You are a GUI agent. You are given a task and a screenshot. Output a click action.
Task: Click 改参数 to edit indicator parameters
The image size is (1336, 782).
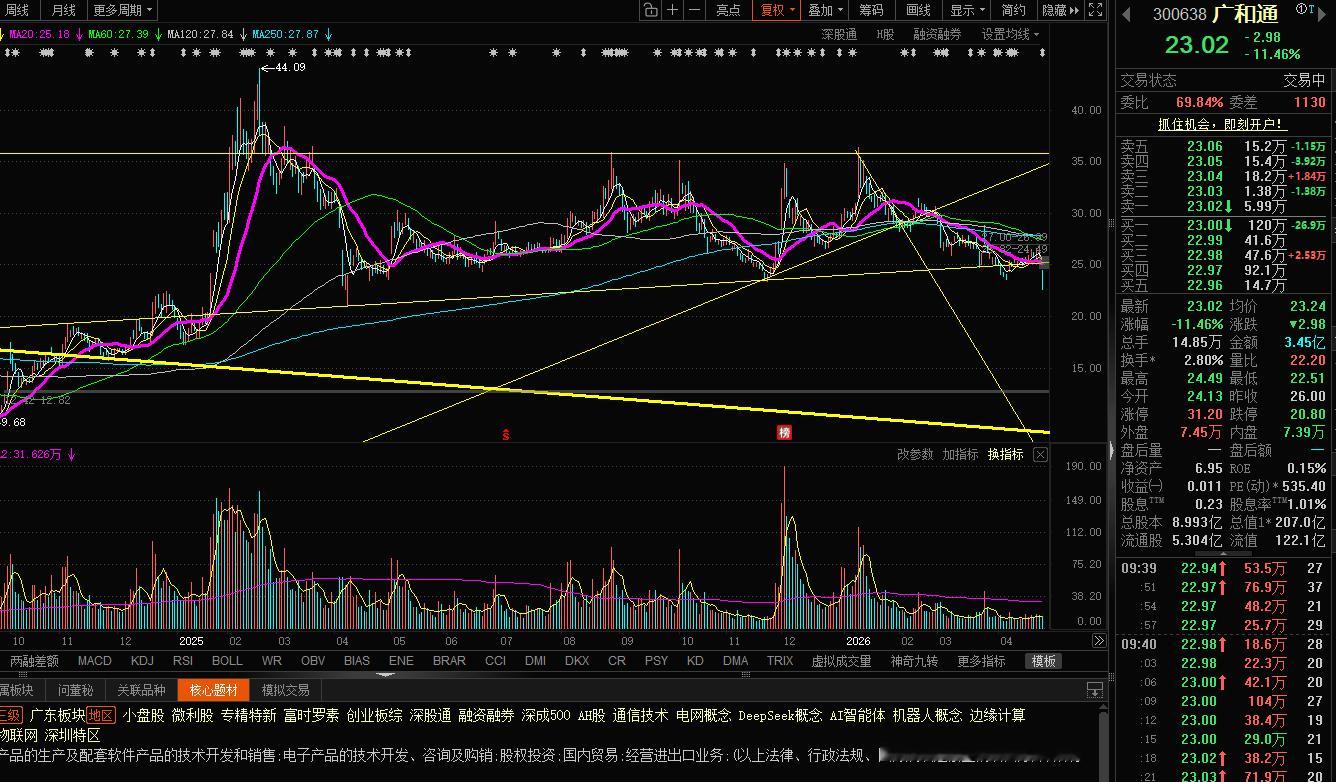pos(915,454)
